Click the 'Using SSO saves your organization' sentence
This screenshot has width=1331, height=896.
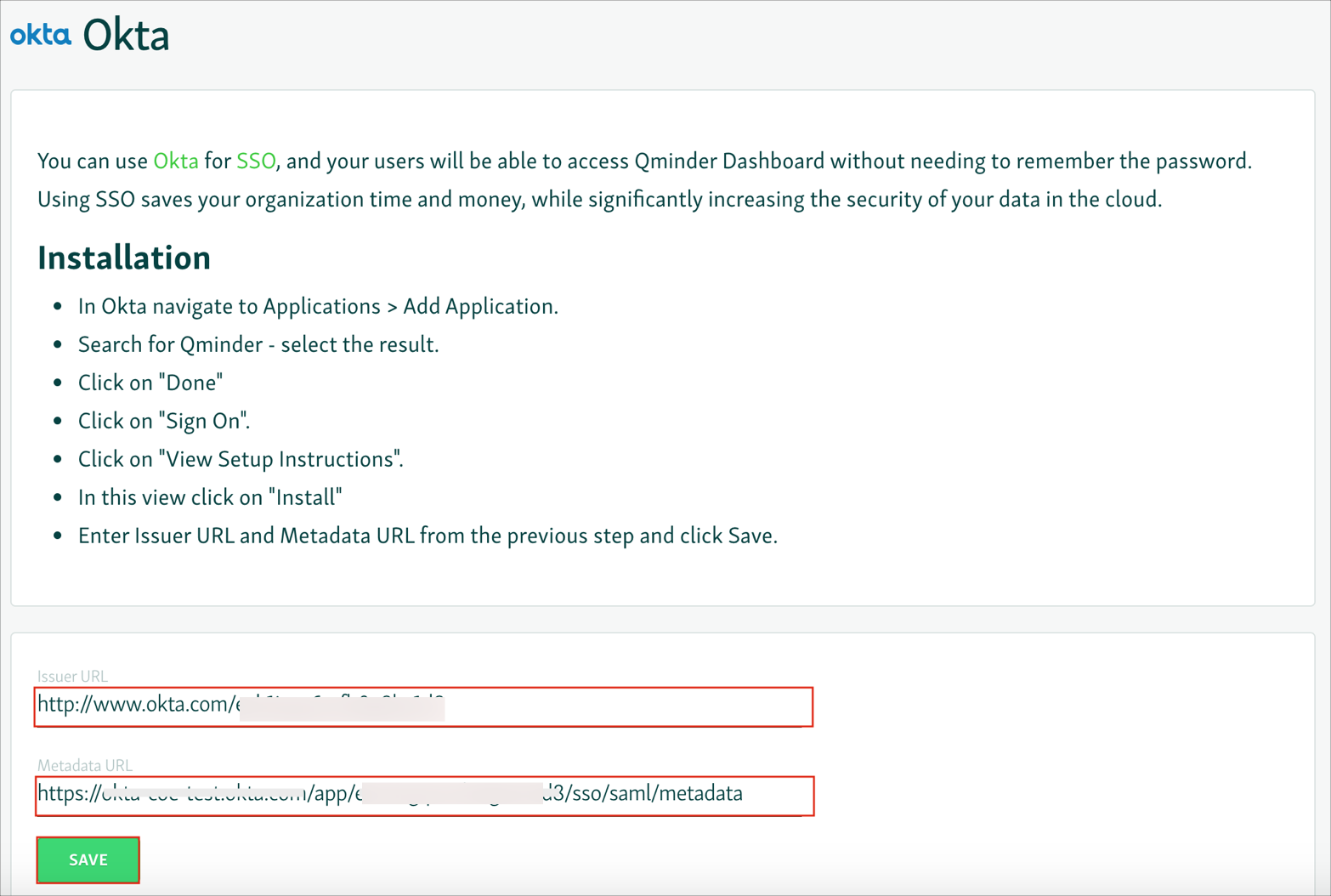(599, 199)
